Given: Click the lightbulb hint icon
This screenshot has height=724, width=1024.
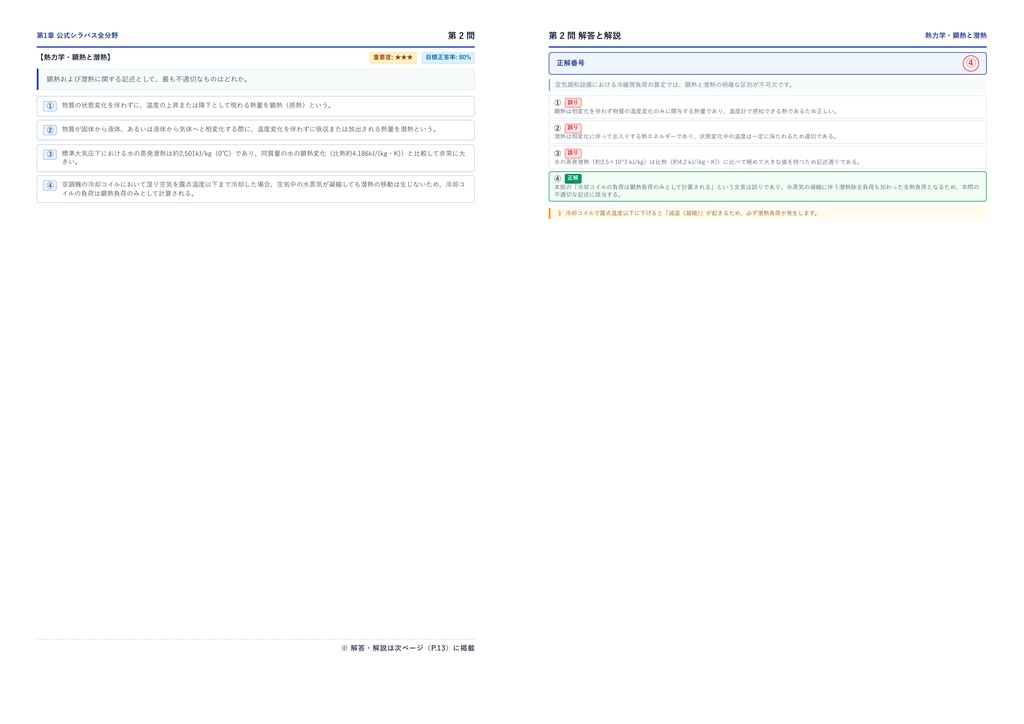Looking at the screenshot, I should tap(559, 213).
